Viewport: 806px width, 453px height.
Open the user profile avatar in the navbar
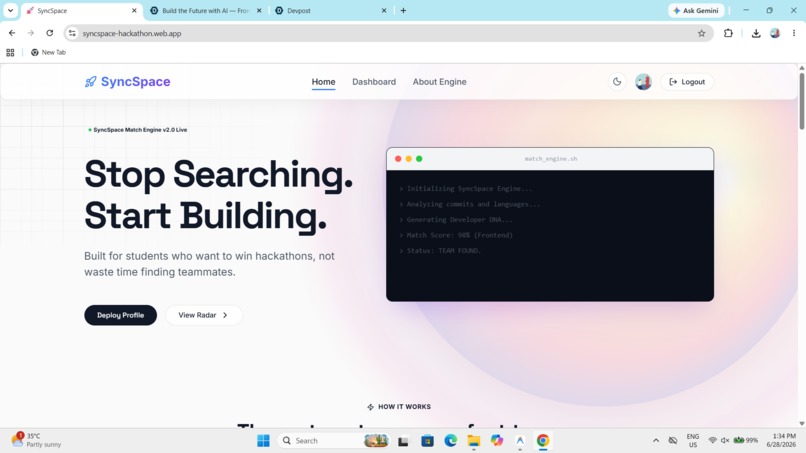[643, 82]
